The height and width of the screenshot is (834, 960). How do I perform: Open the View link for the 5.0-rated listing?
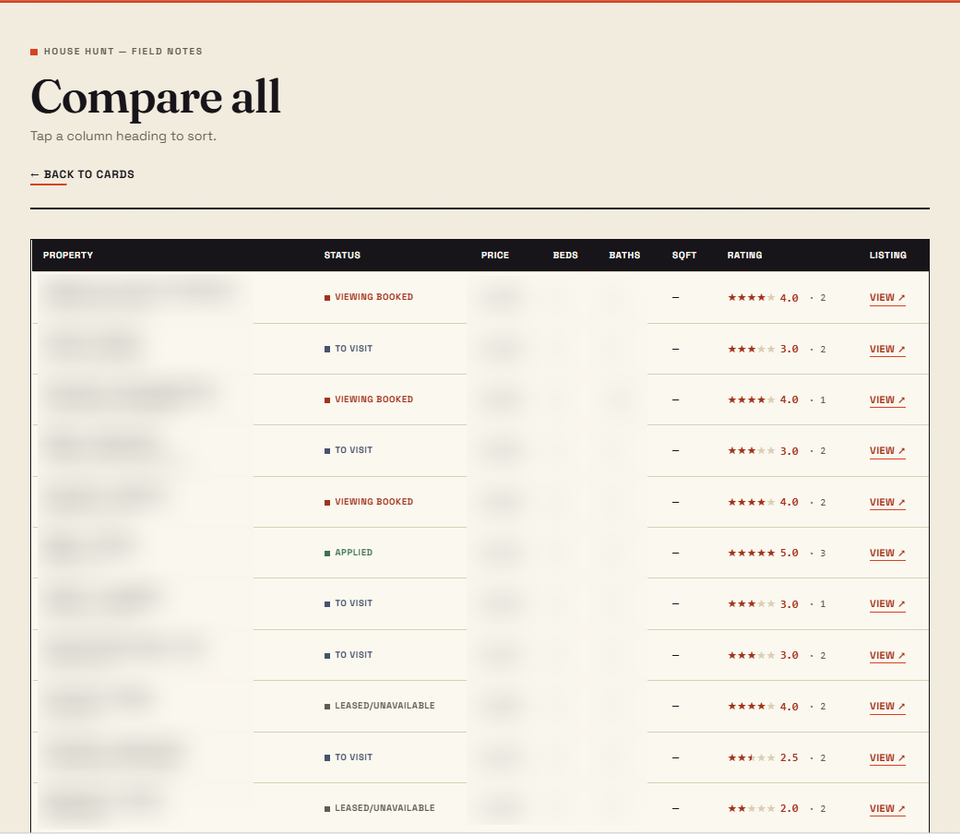(887, 553)
